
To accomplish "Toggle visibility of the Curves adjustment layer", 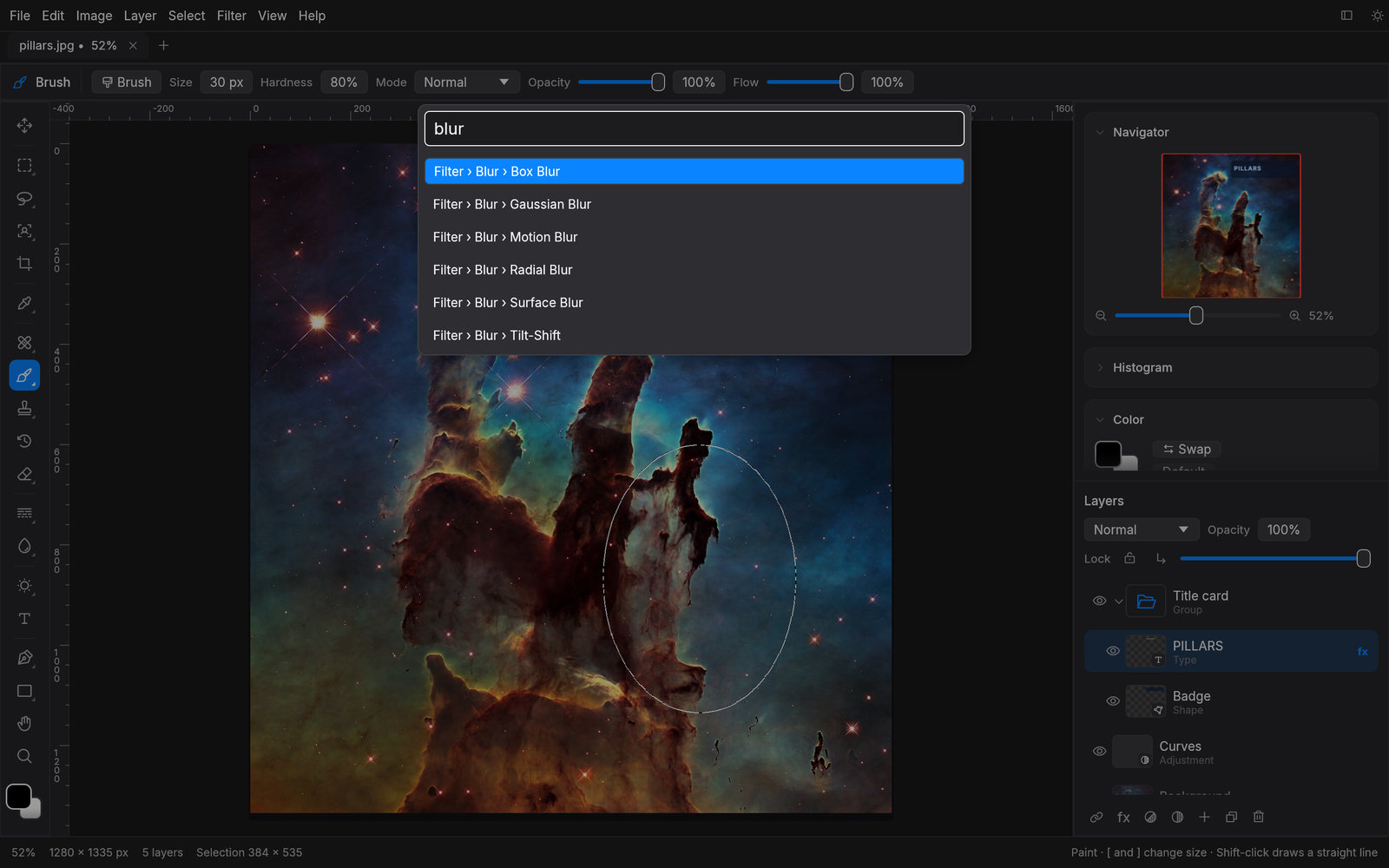I will coord(1099,752).
